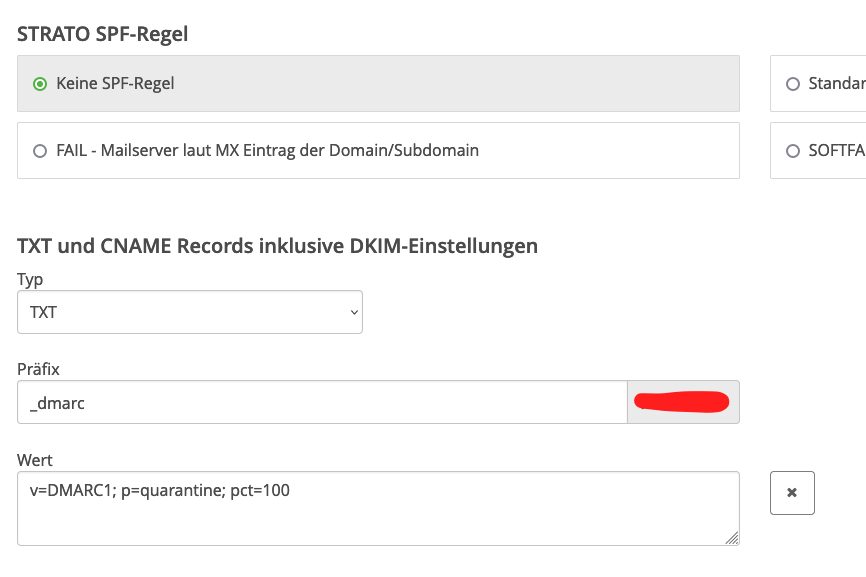The height and width of the screenshot is (577, 866).
Task: Click the chevron arrow in the Typ dropdown
Action: click(x=354, y=313)
